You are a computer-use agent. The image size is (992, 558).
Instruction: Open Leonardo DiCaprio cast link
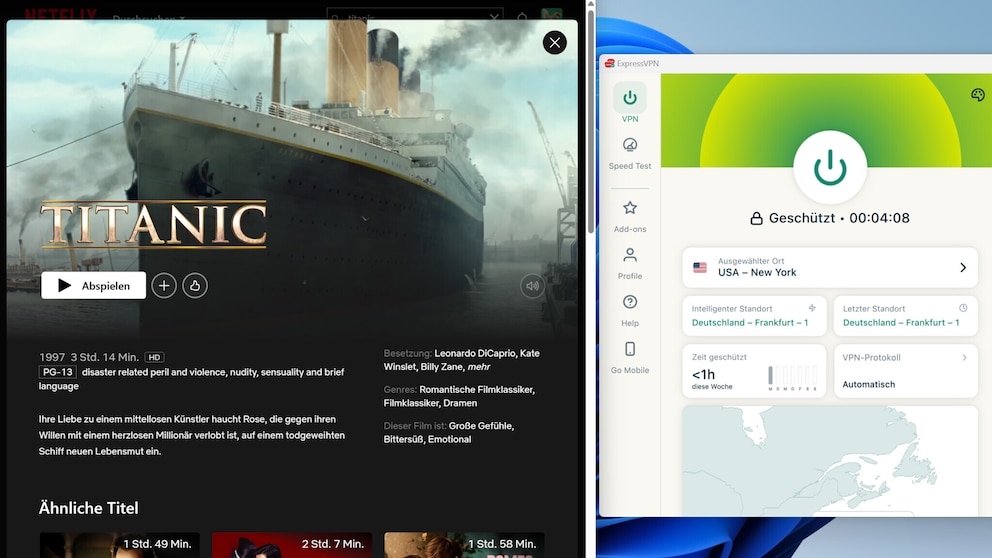475,353
